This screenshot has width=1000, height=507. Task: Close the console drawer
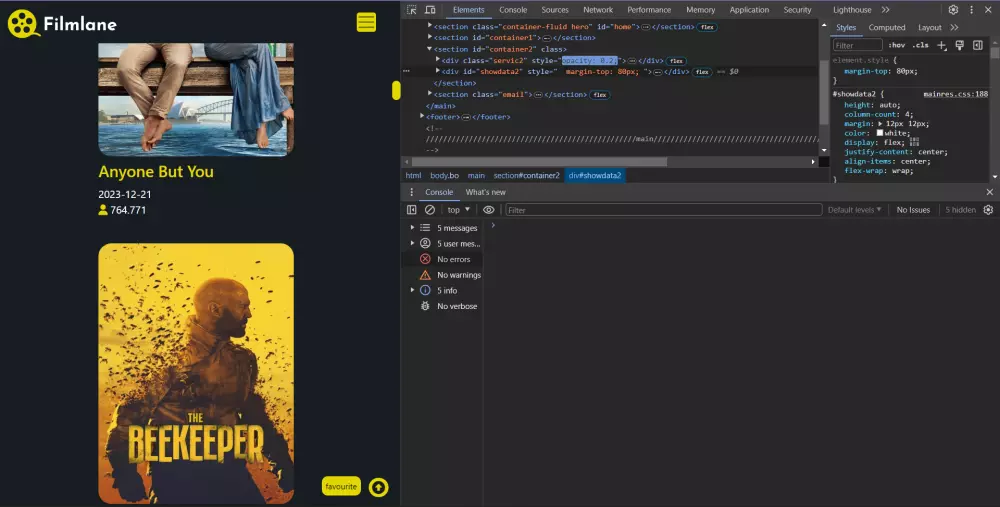[x=989, y=192]
